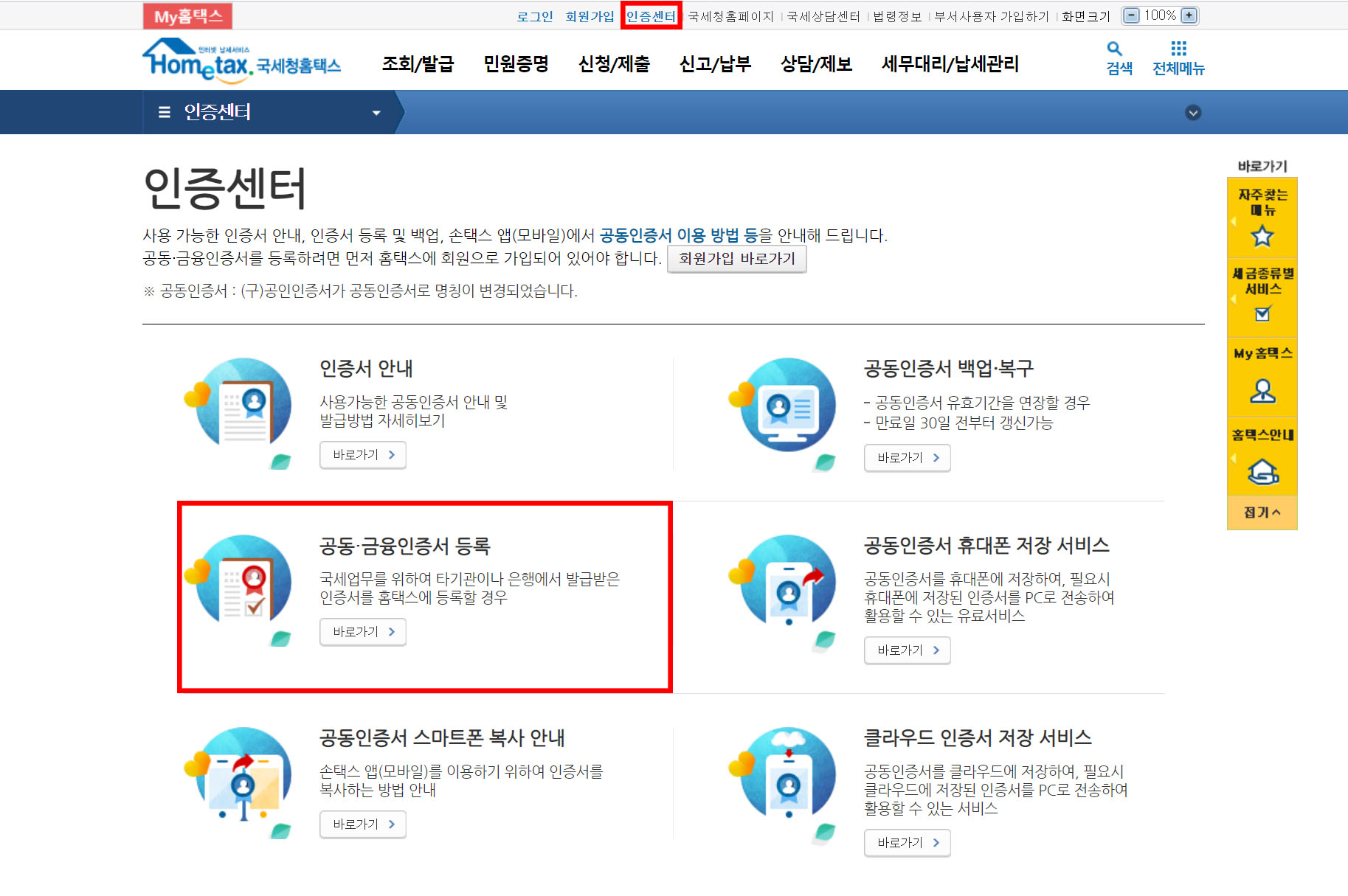This screenshot has width=1348, height=896.
Task: Open the 국세청홈페이지 link
Action: coord(730,16)
